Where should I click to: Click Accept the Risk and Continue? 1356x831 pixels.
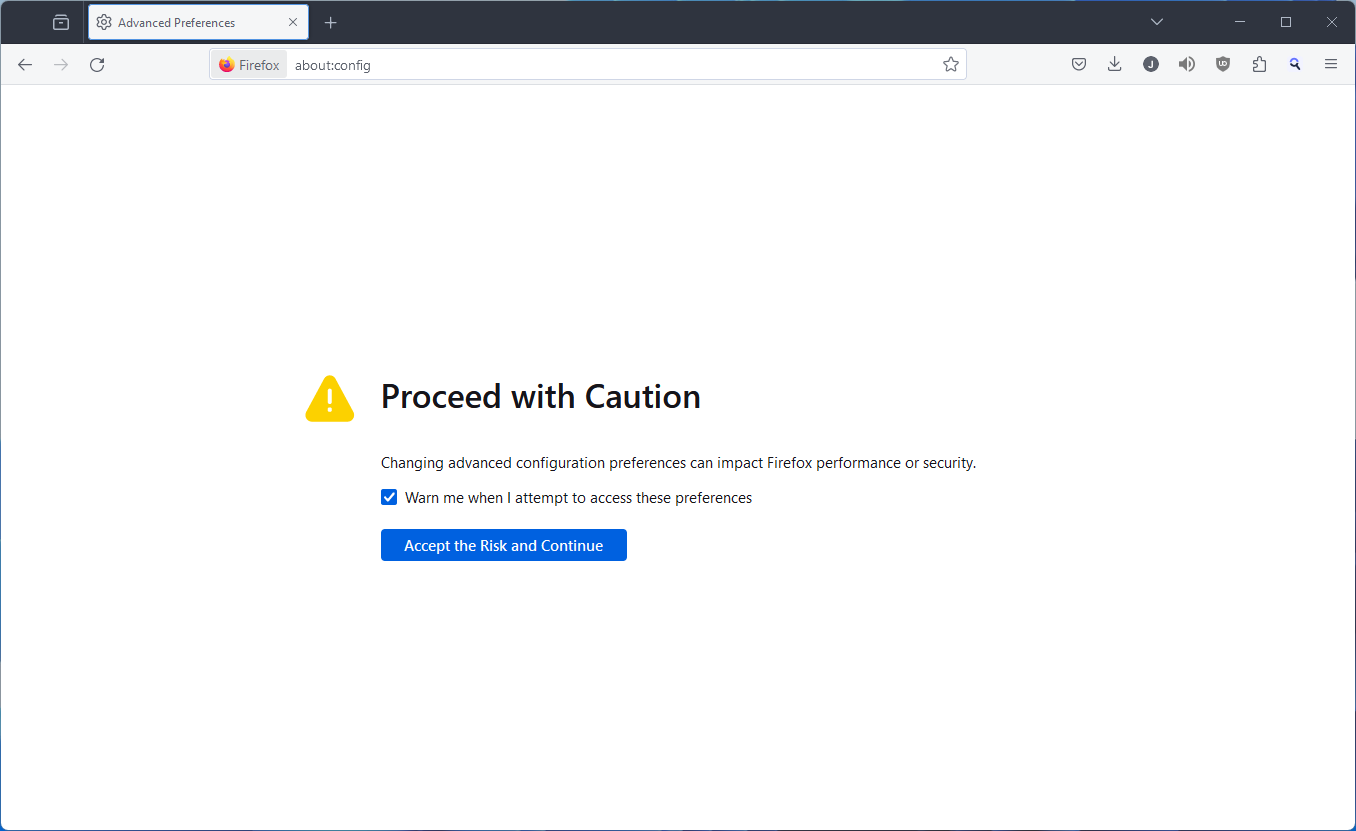(504, 545)
